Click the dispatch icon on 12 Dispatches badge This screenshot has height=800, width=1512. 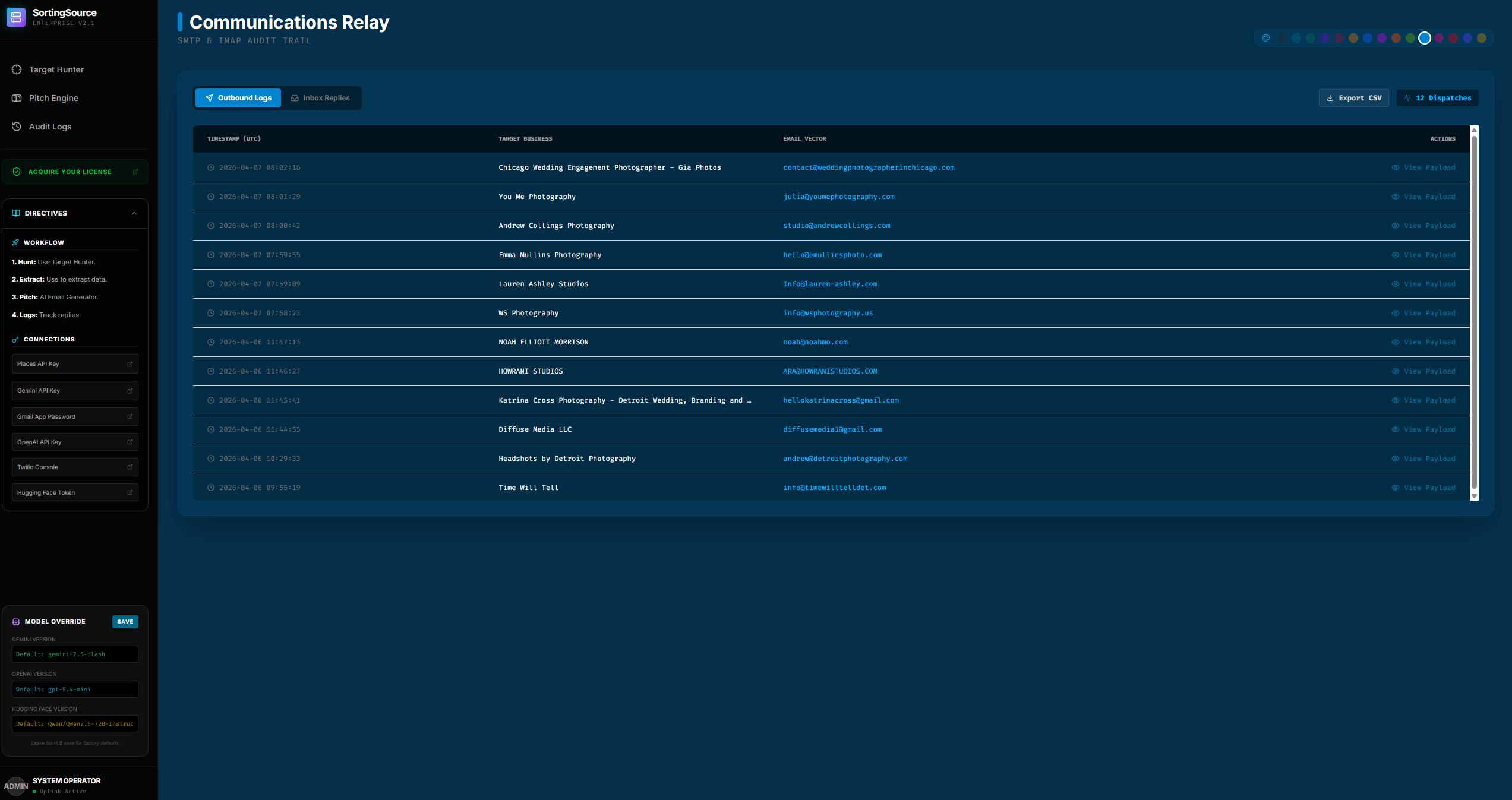coord(1407,97)
